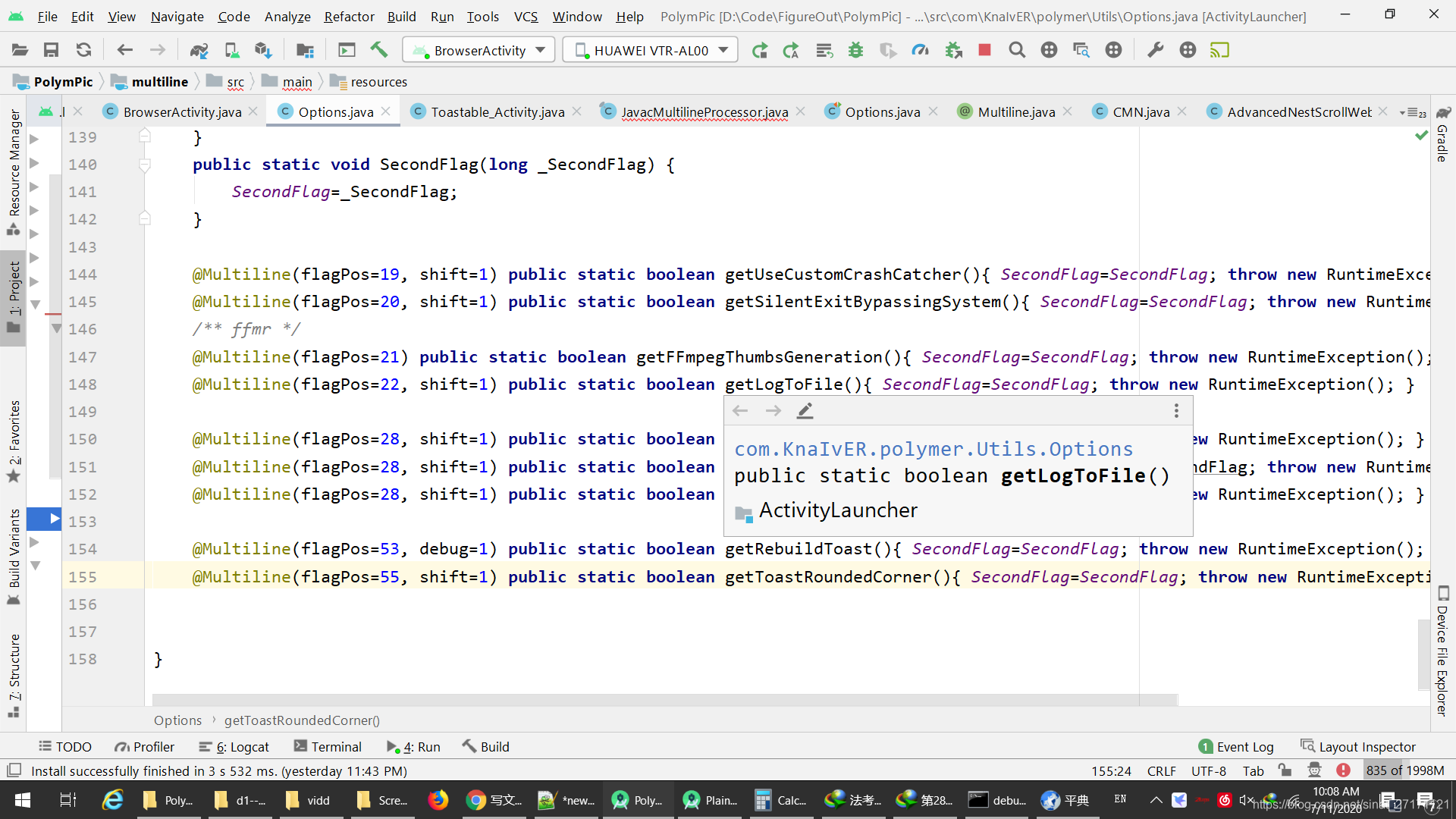The image size is (1456, 819).
Task: Click the green cast screen icon
Action: pos(1219,50)
